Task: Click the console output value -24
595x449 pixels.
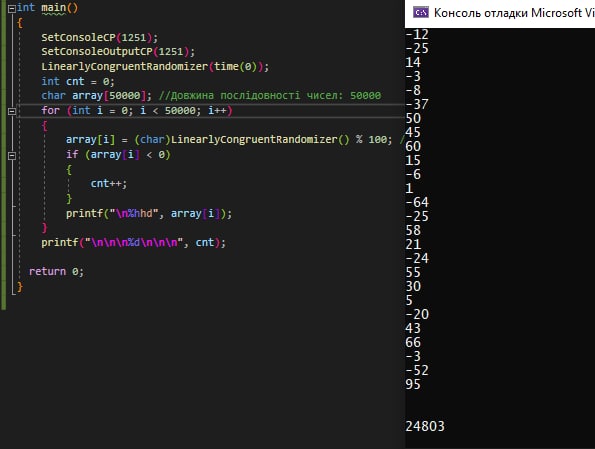Action: click(417, 258)
